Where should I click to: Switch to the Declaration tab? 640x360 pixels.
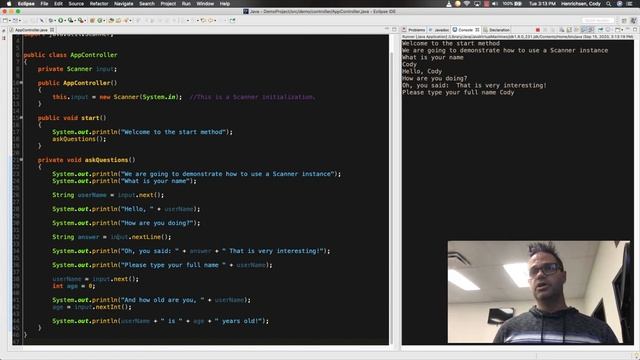click(497, 30)
